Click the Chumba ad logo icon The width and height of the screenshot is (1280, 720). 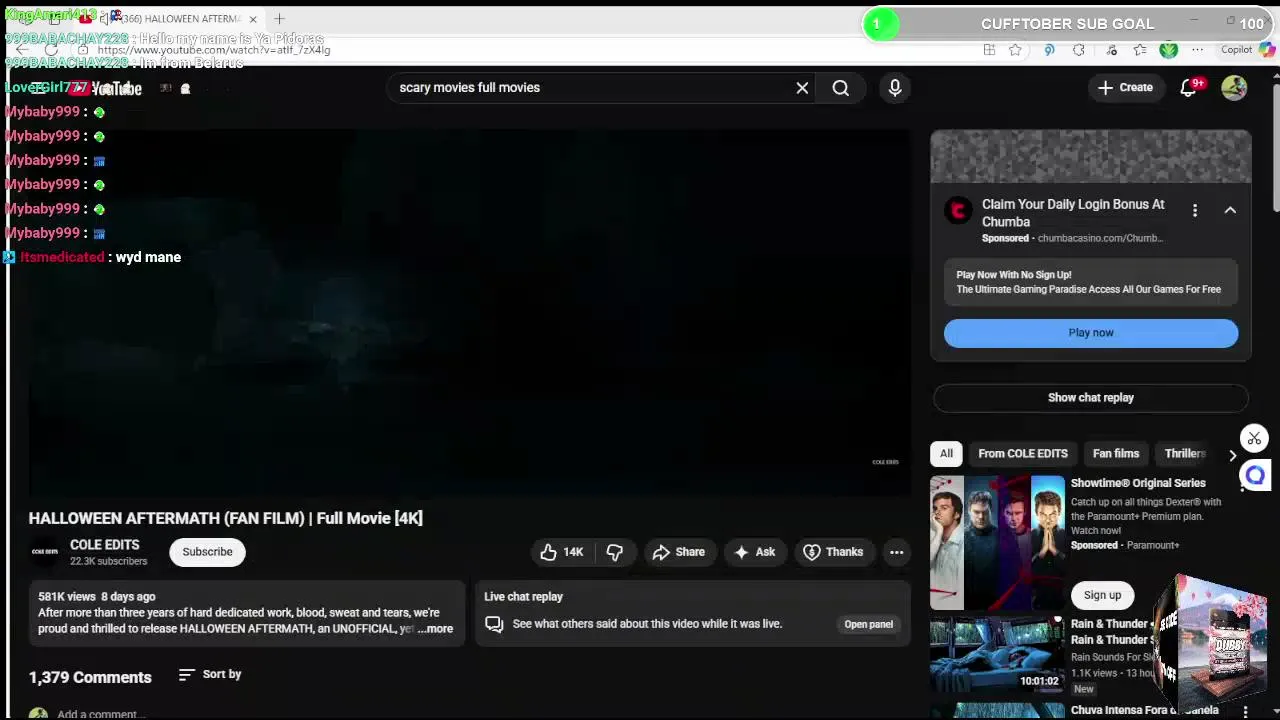[958, 210]
